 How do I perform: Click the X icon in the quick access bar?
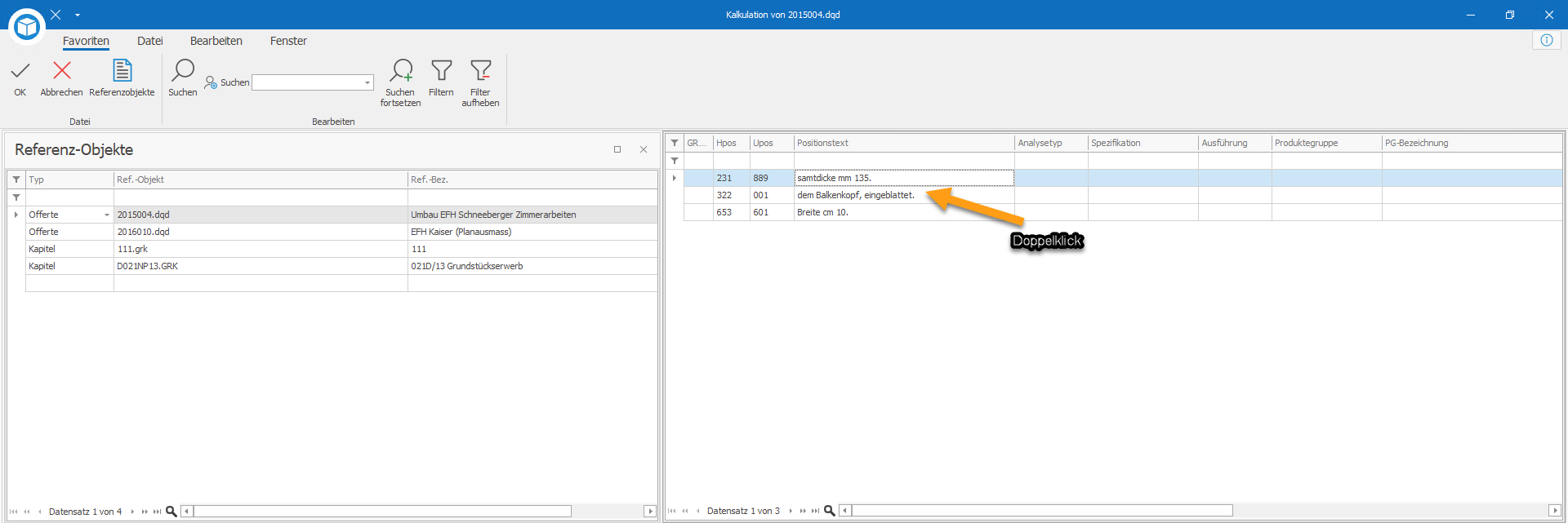[x=56, y=15]
